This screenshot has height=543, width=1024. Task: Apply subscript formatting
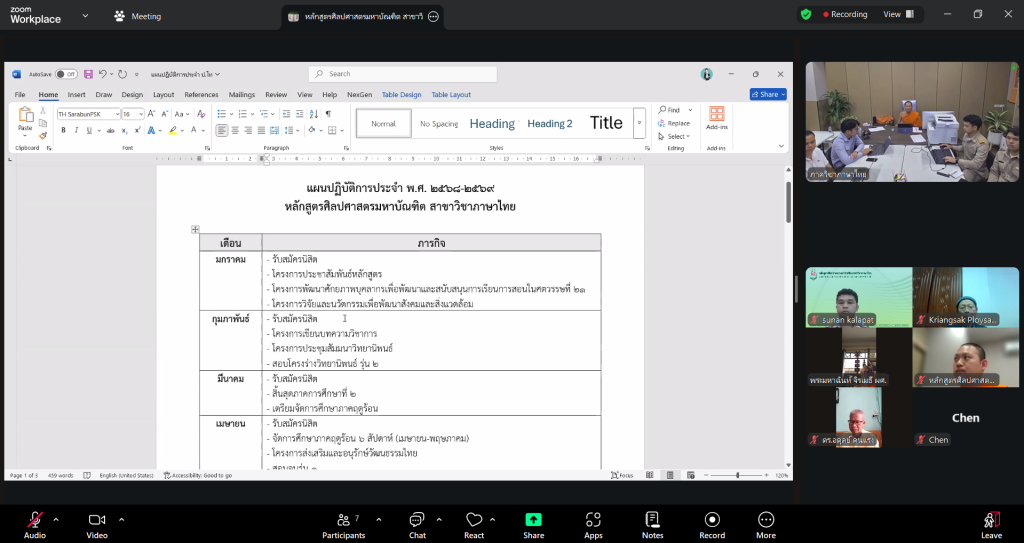(x=125, y=131)
